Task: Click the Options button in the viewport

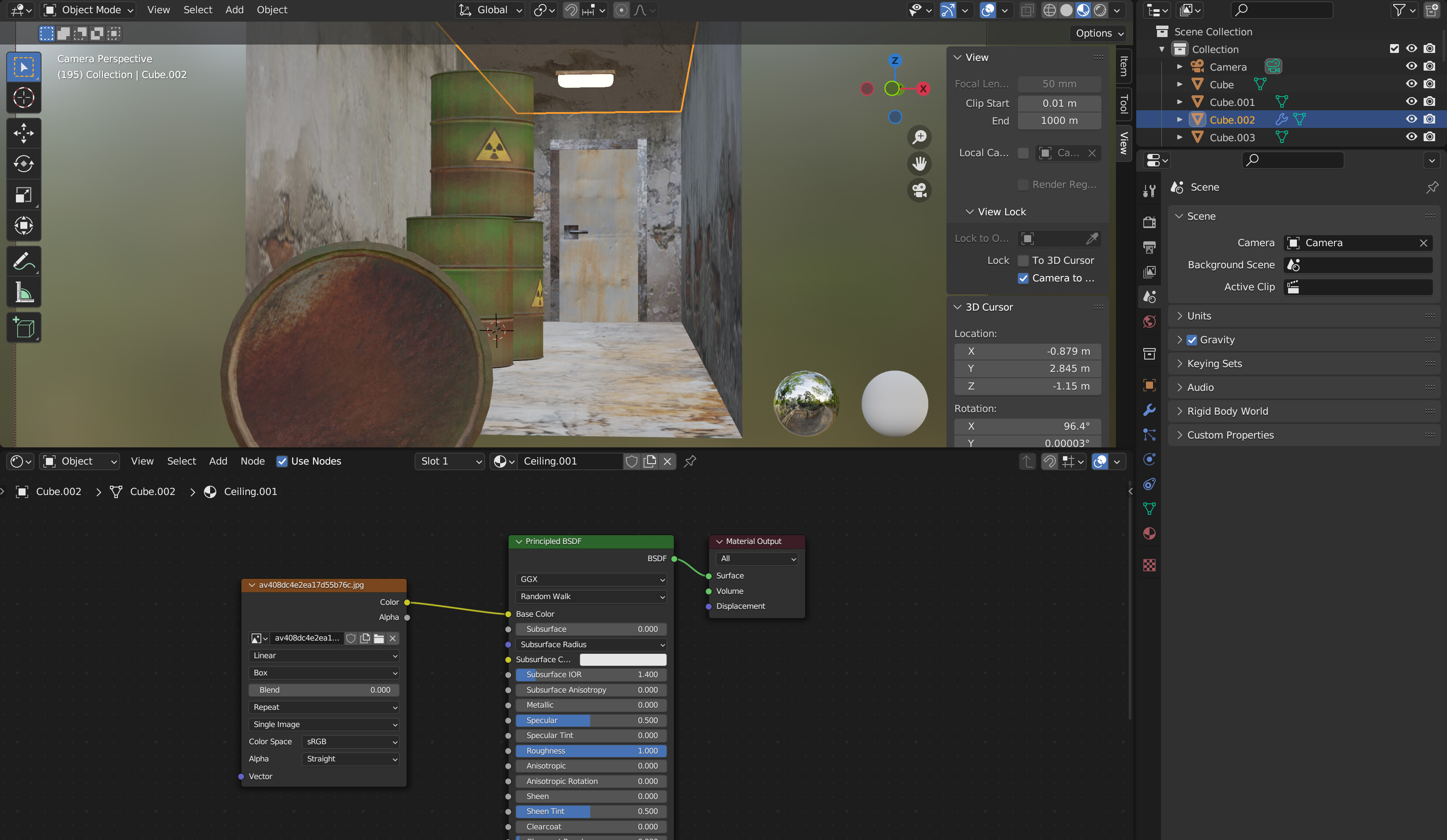Action: point(1095,33)
